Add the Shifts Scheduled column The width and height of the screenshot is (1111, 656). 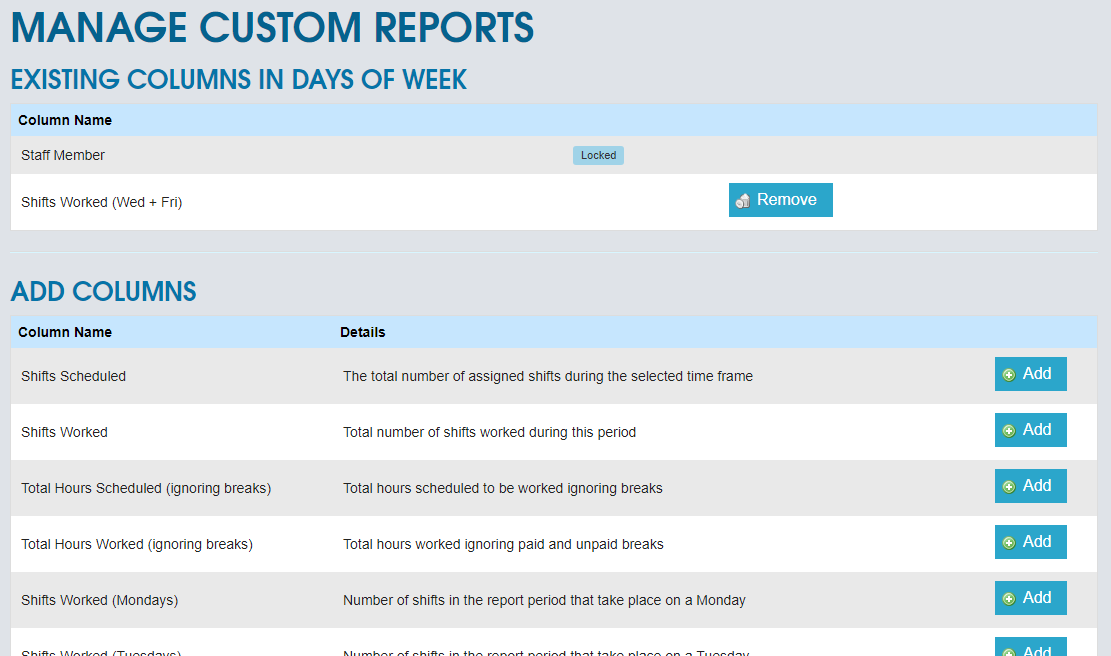(1030, 374)
